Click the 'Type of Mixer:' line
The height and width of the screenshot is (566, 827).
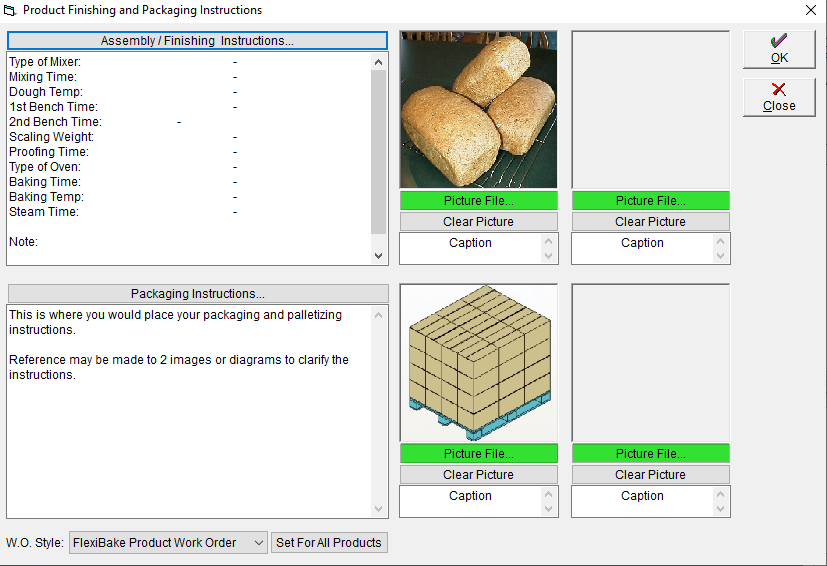45,62
